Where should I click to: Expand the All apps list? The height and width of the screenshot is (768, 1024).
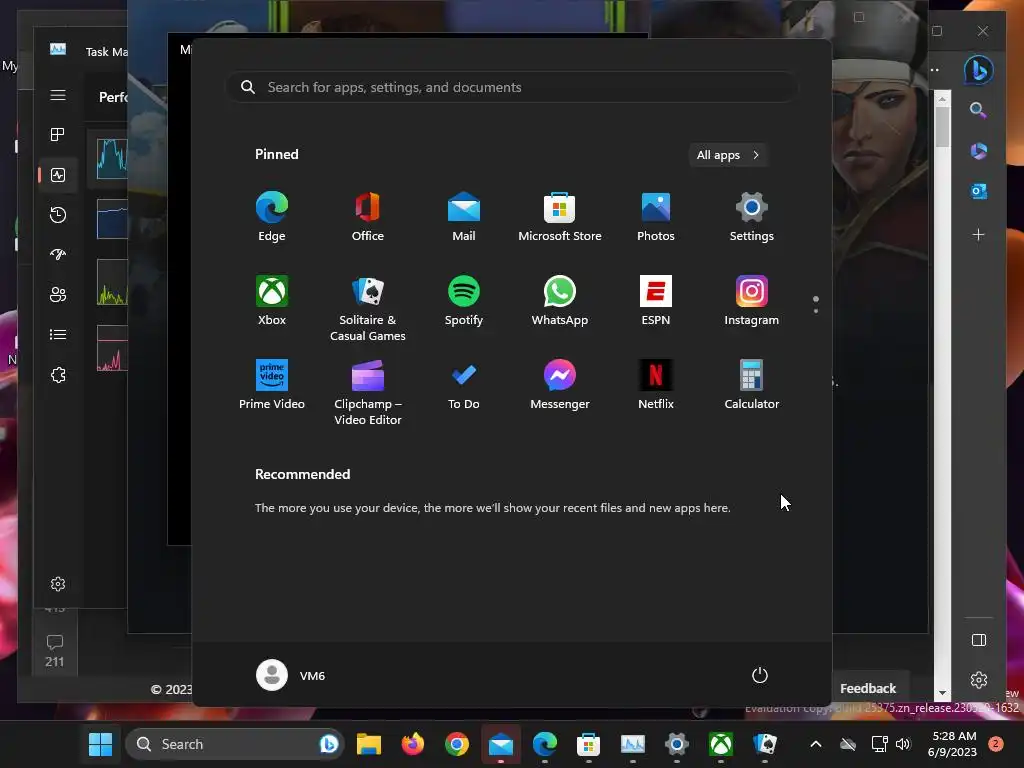tap(728, 155)
